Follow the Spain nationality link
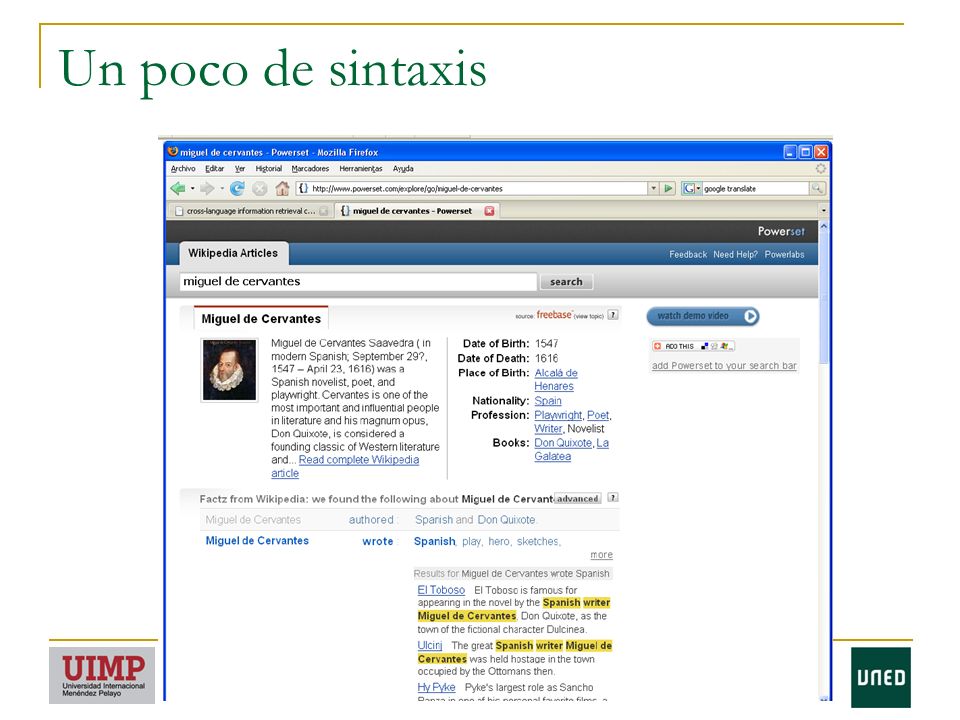Viewport: 960px width, 720px height. (548, 400)
